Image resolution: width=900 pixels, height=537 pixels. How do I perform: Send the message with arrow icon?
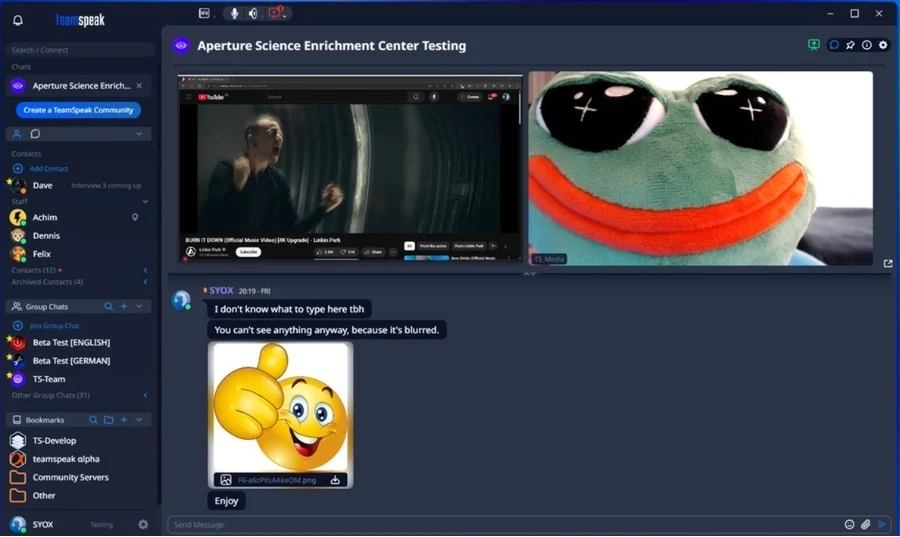tap(882, 524)
